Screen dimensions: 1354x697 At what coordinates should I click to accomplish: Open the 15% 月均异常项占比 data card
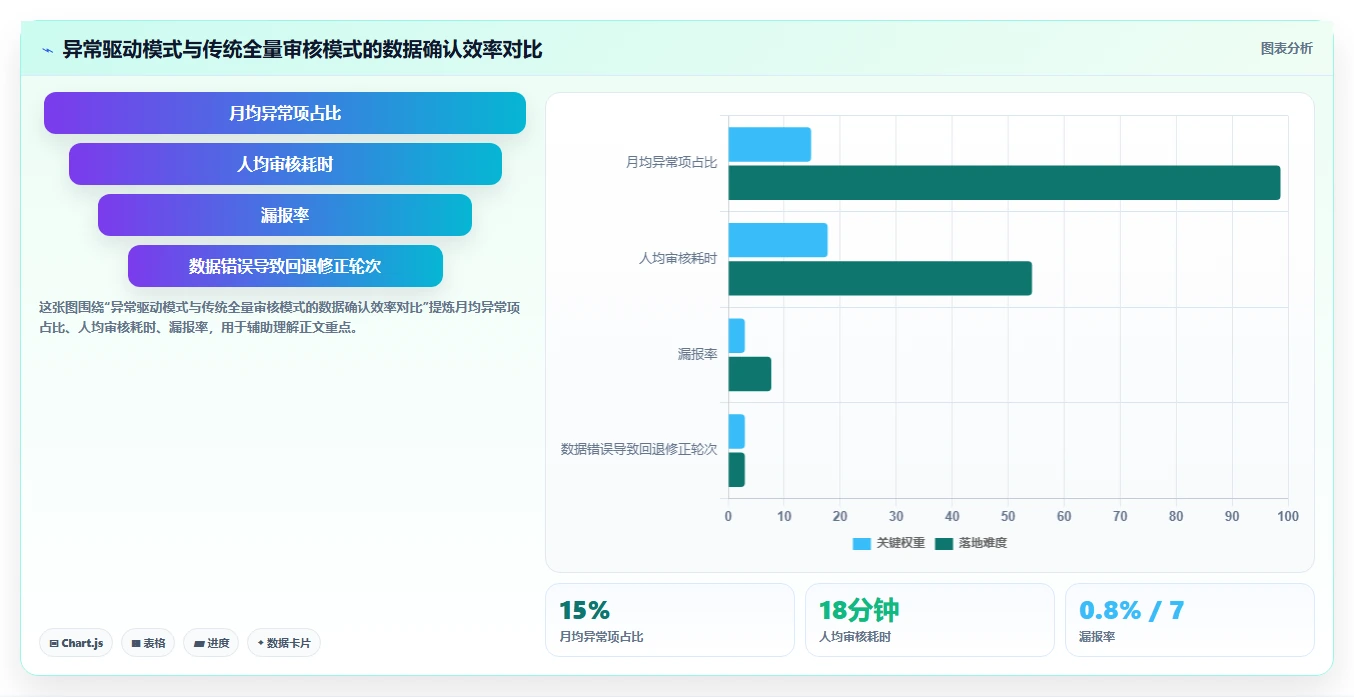[670, 620]
